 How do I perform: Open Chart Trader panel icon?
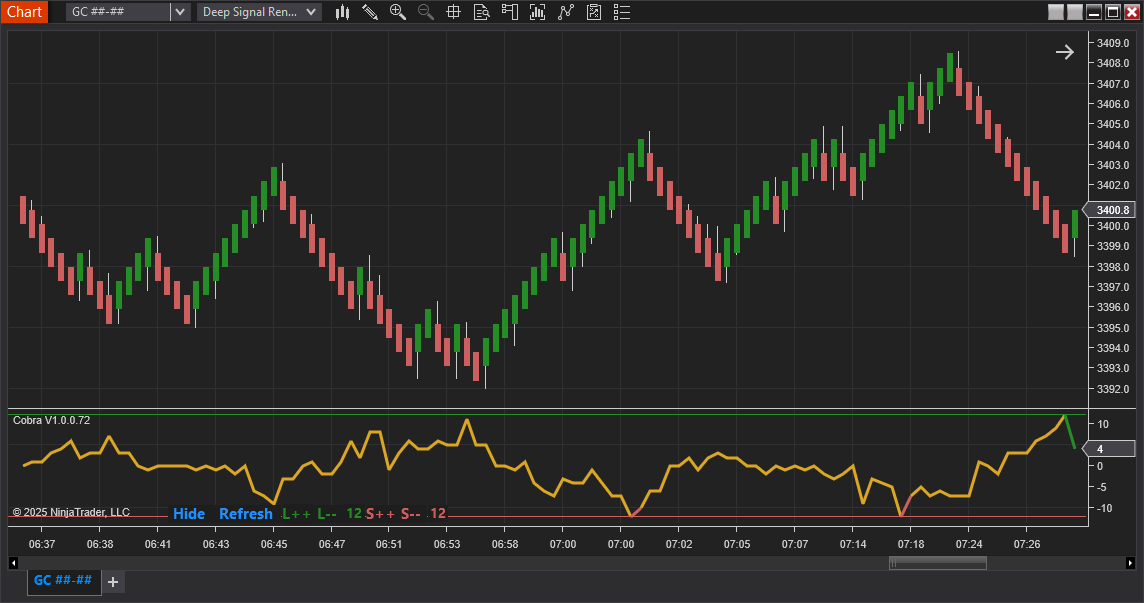(510, 12)
